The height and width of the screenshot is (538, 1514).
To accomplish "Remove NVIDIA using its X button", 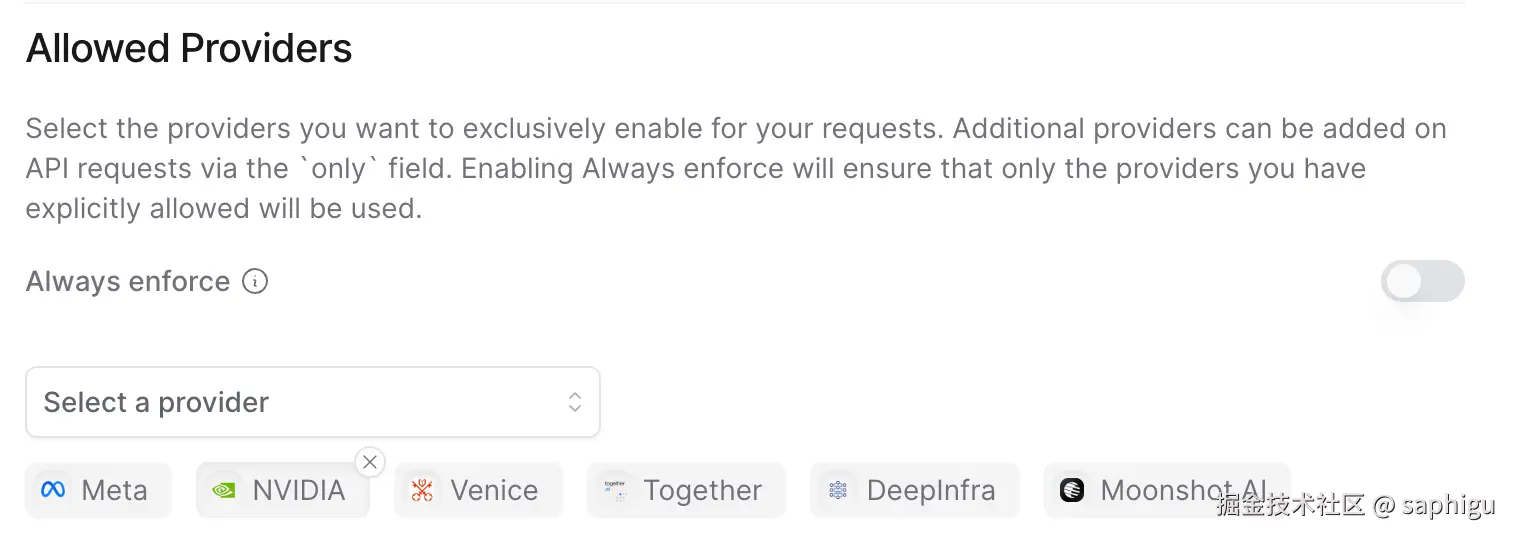I will [370, 462].
